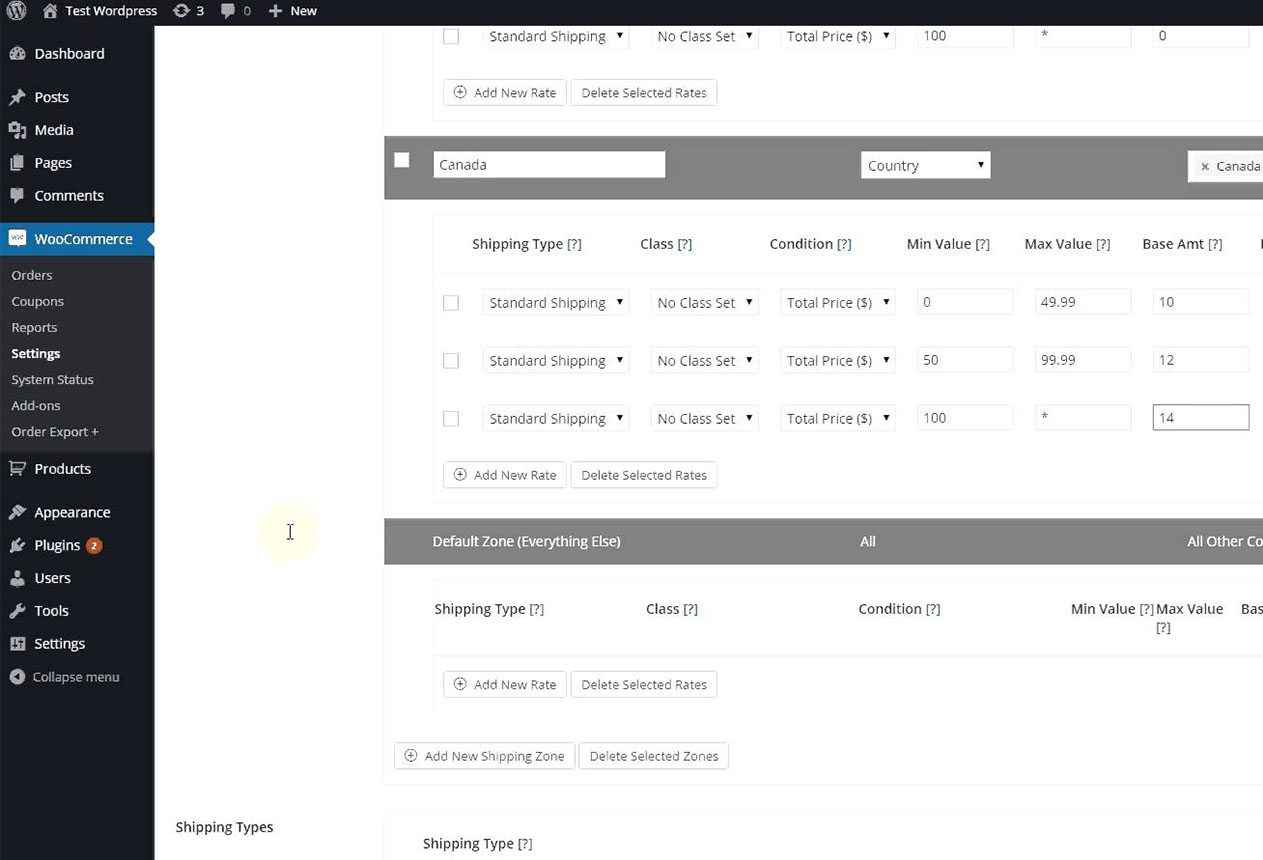Click the help link next to Shipping Type in Canada table
The width and height of the screenshot is (1263, 860).
pyautogui.click(x=574, y=244)
